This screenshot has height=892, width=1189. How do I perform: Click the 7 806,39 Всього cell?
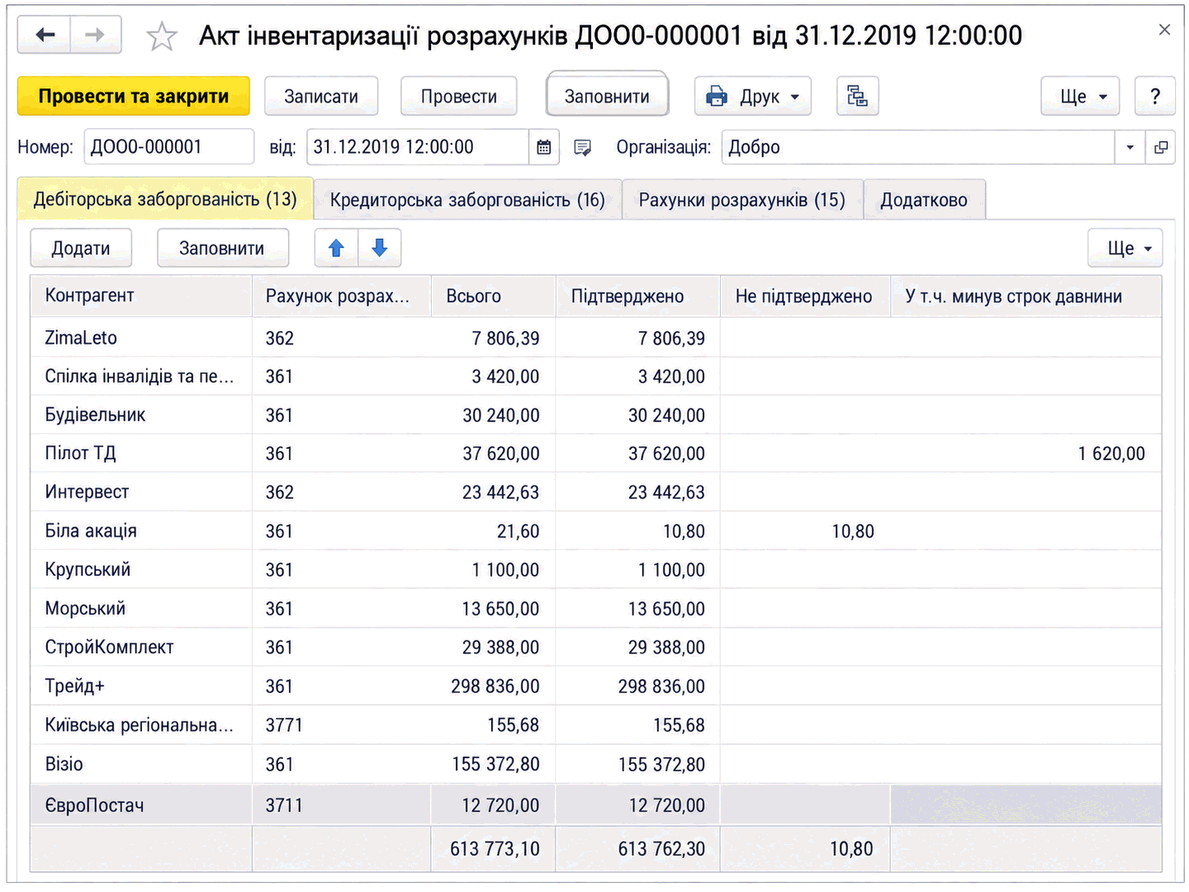pos(494,338)
